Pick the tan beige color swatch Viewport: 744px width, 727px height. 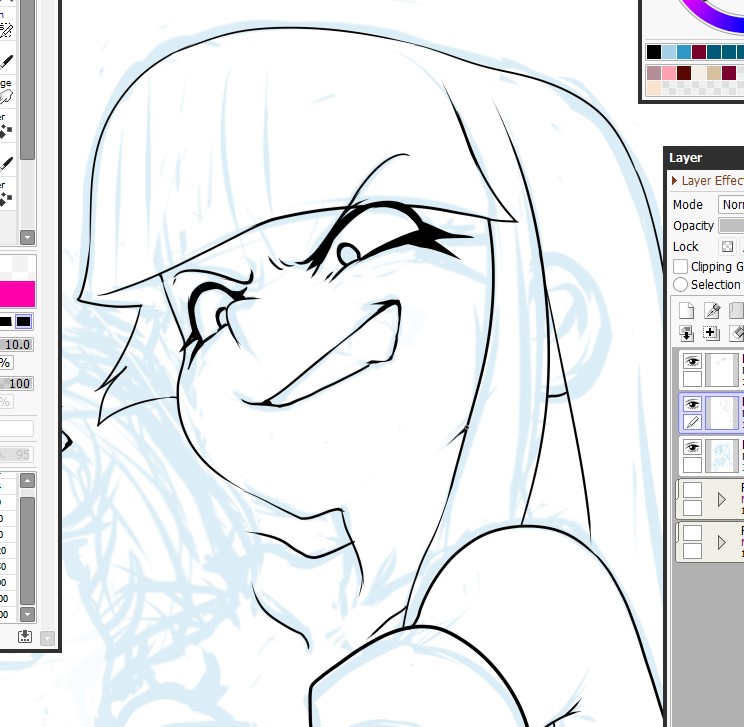pos(714,73)
